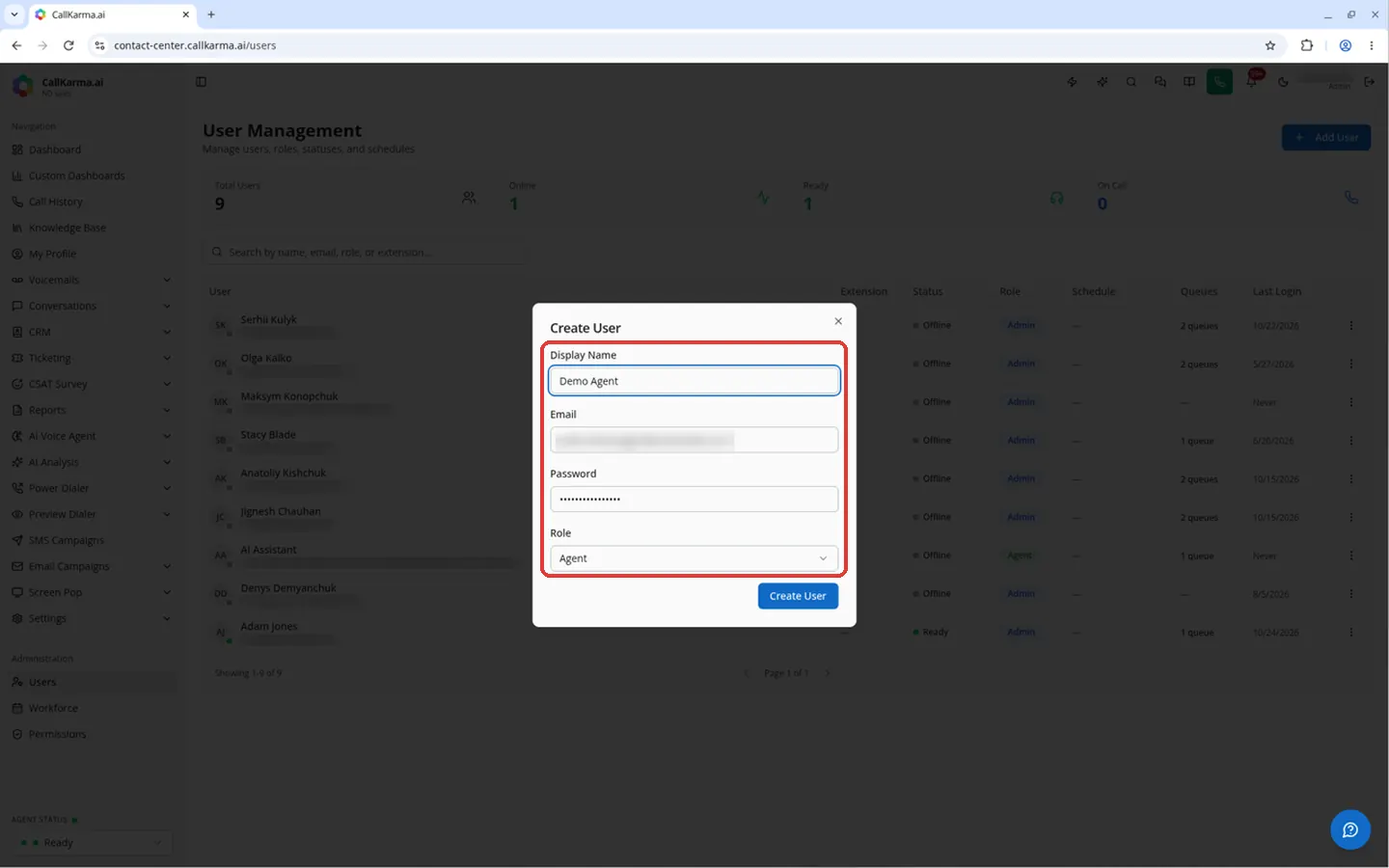The height and width of the screenshot is (868, 1389).
Task: Expand the Voicemails section chevron
Action: click(167, 281)
